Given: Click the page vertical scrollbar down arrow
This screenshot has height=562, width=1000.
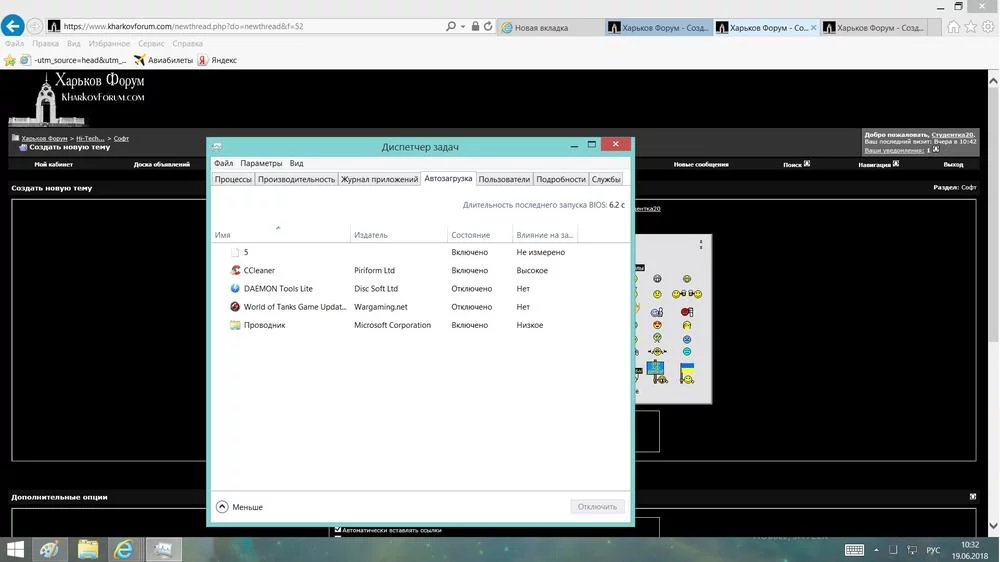Looking at the screenshot, I should 993,526.
